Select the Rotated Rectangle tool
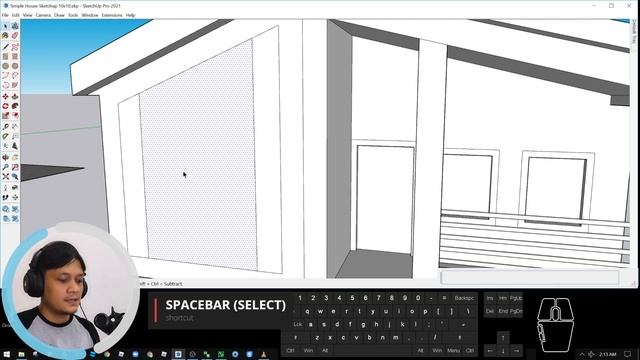The width and height of the screenshot is (640, 360). point(15,56)
